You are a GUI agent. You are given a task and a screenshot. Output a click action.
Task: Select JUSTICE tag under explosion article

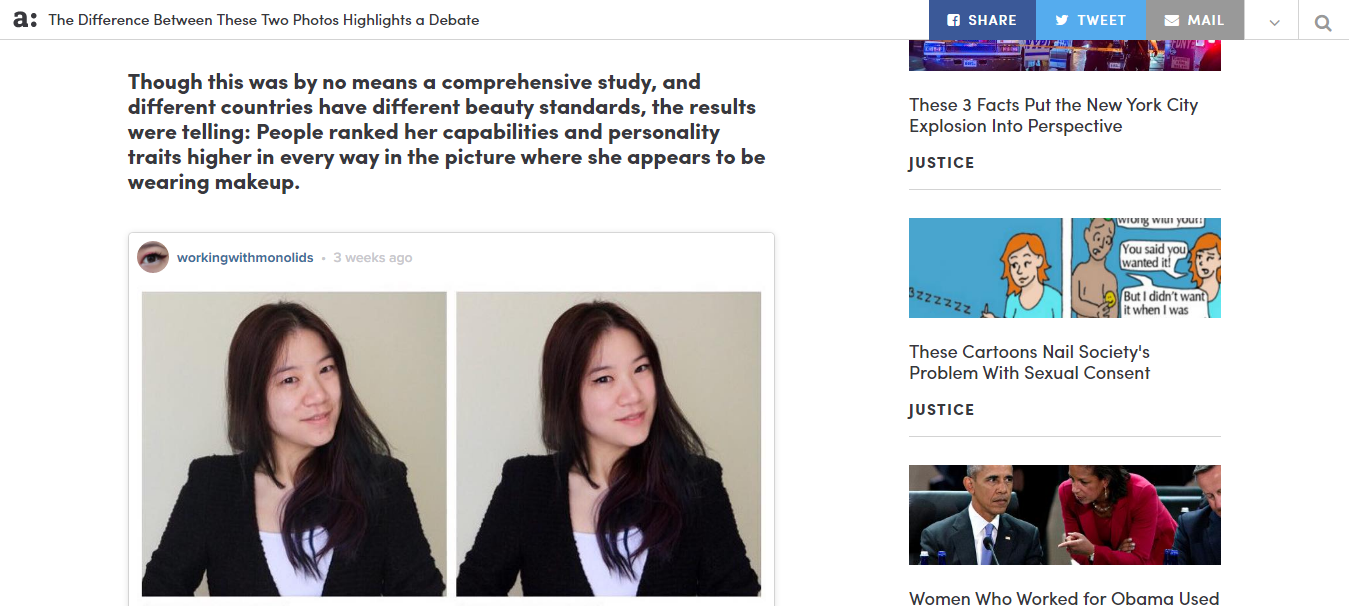941,163
